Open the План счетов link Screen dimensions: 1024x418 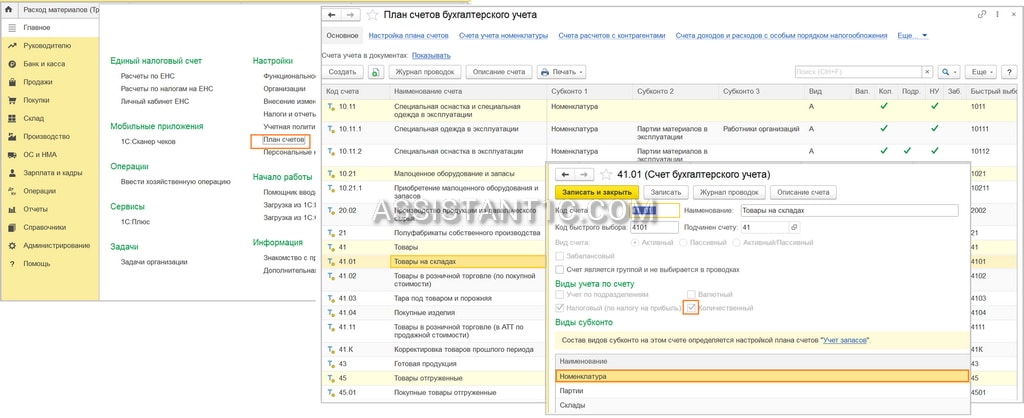(x=283, y=140)
